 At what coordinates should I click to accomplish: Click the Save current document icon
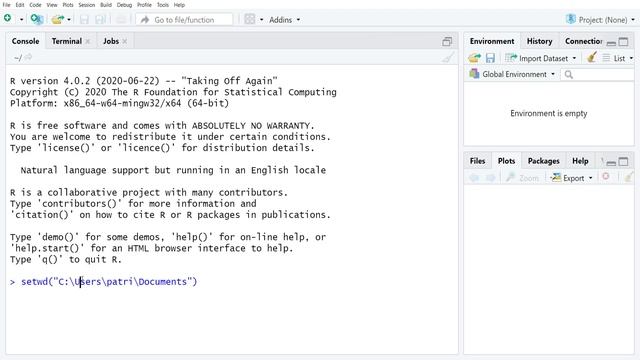click(x=84, y=19)
